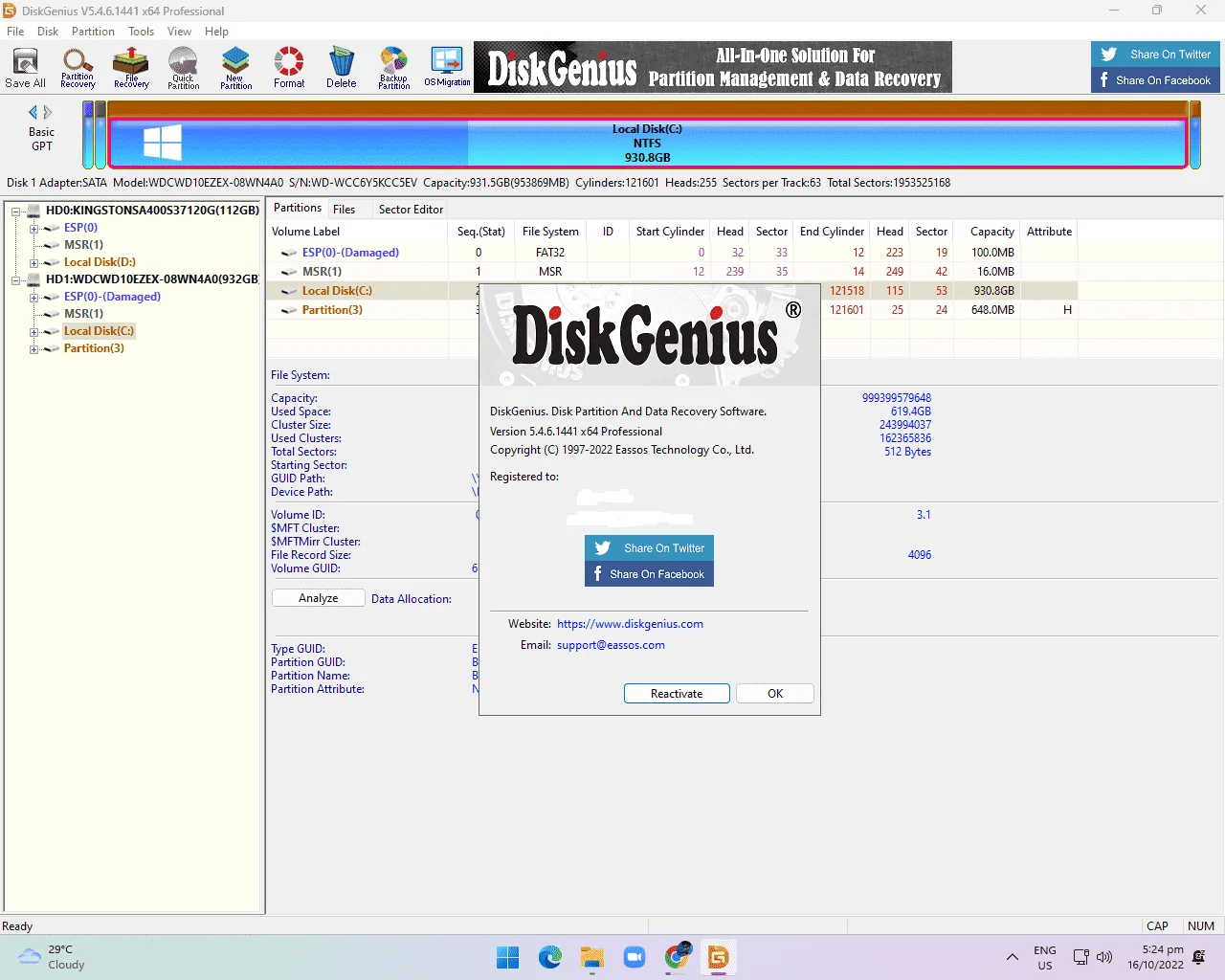Open Chrome from taskbar

(677, 957)
